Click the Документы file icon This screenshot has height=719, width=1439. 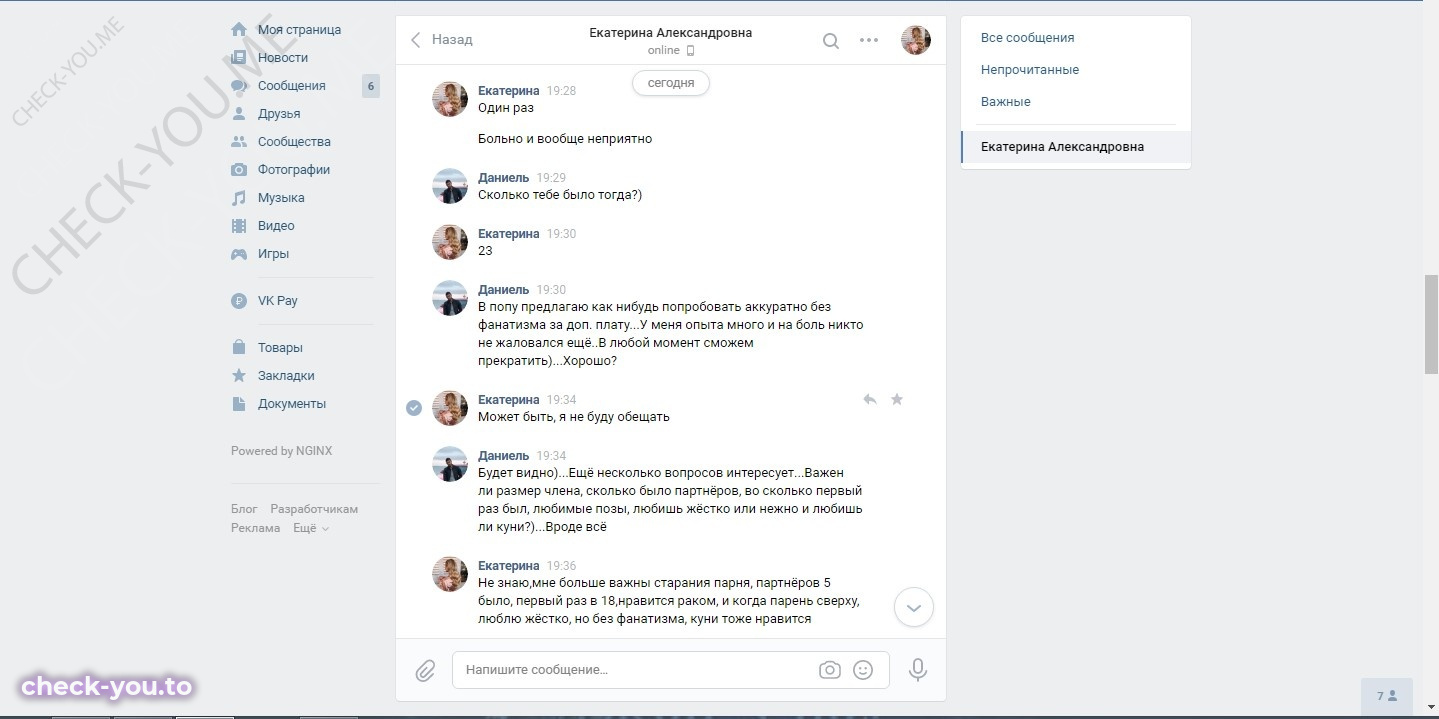pyautogui.click(x=239, y=404)
